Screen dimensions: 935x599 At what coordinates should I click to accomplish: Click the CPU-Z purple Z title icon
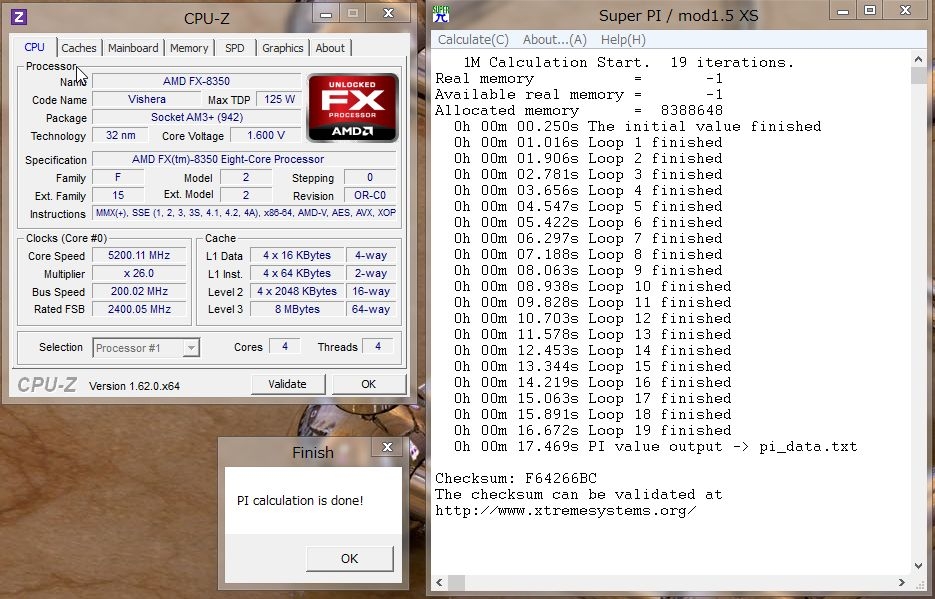(x=18, y=17)
